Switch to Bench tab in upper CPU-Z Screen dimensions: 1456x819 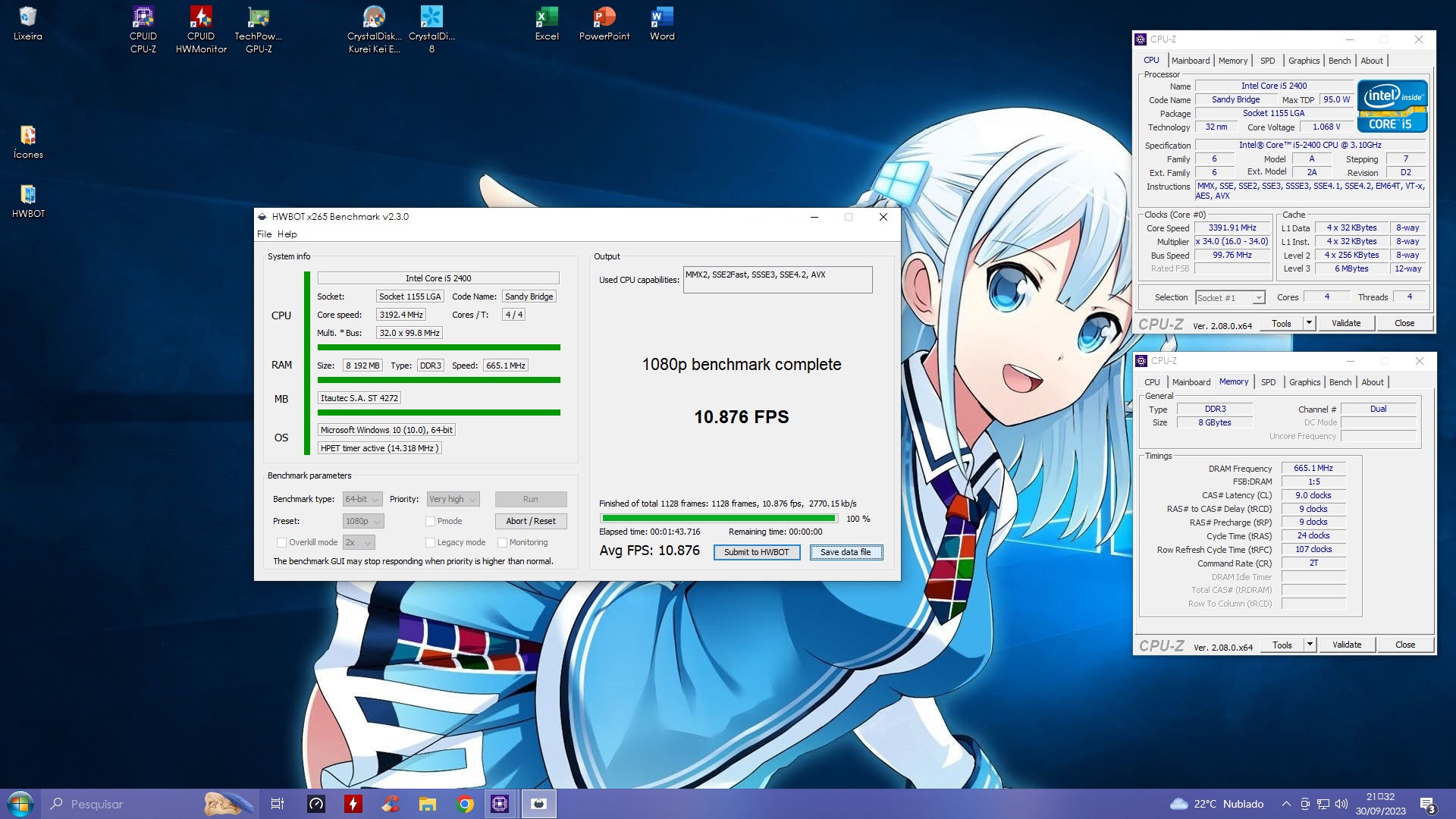click(x=1339, y=61)
